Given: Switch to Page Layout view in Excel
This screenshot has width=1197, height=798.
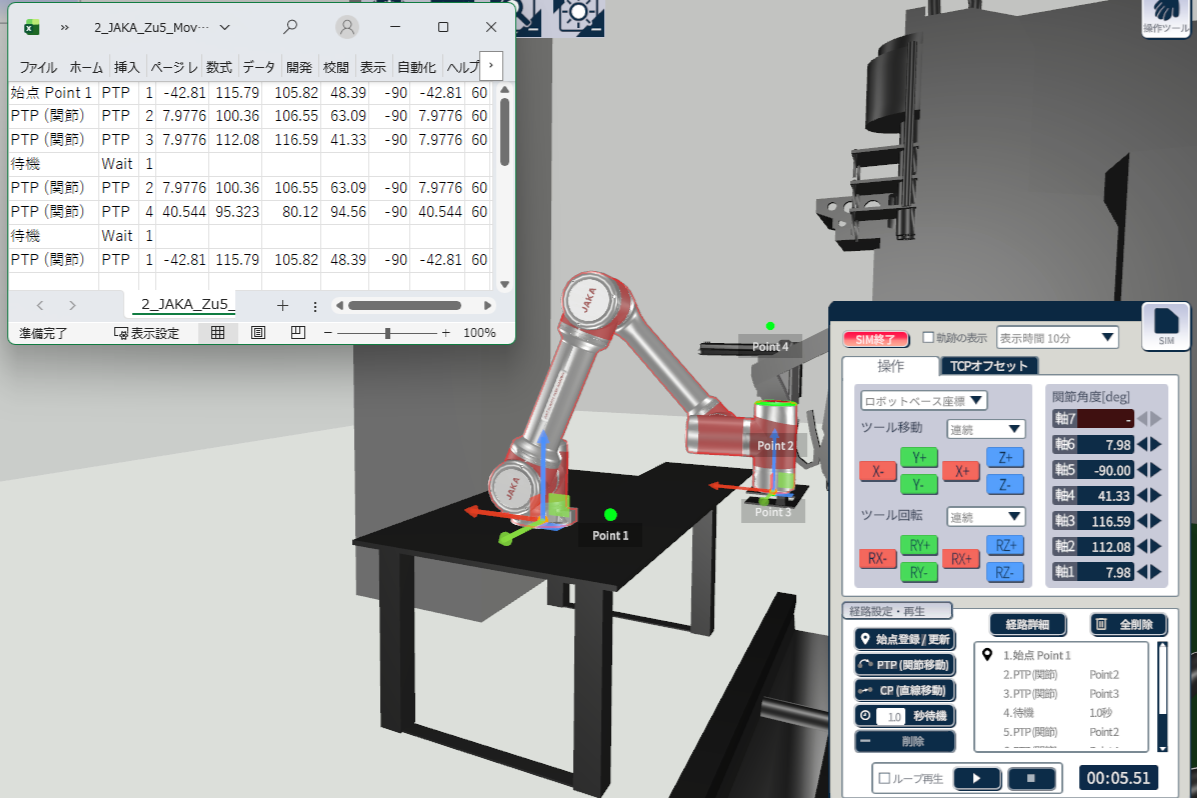Looking at the screenshot, I should pyautogui.click(x=258, y=333).
